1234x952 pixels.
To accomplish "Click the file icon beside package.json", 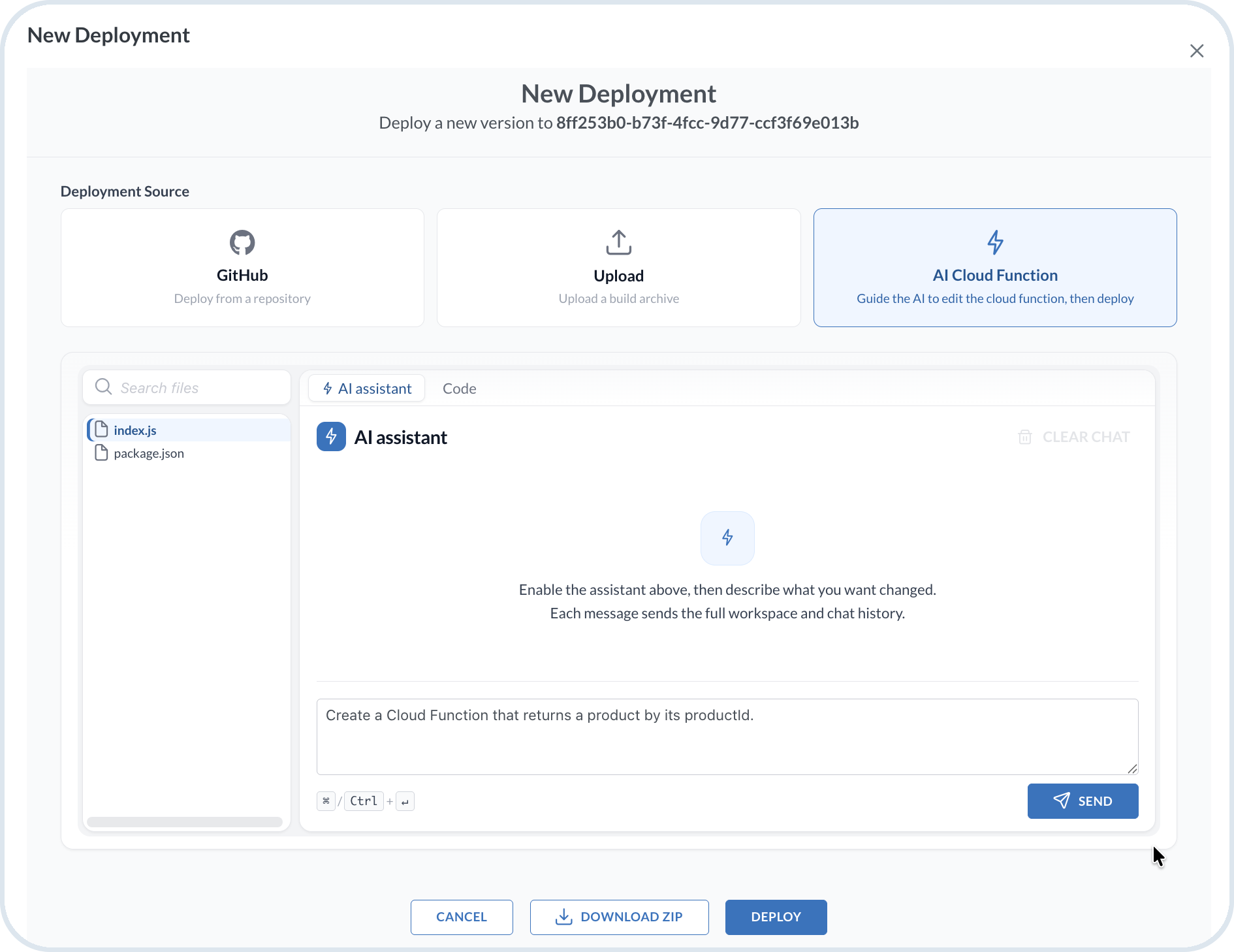I will (101, 452).
